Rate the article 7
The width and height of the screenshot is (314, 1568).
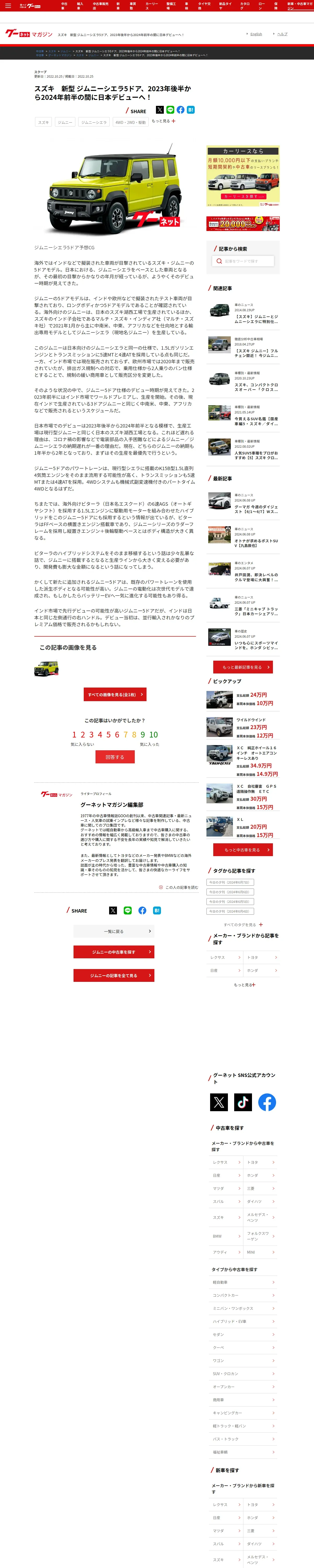(x=126, y=735)
